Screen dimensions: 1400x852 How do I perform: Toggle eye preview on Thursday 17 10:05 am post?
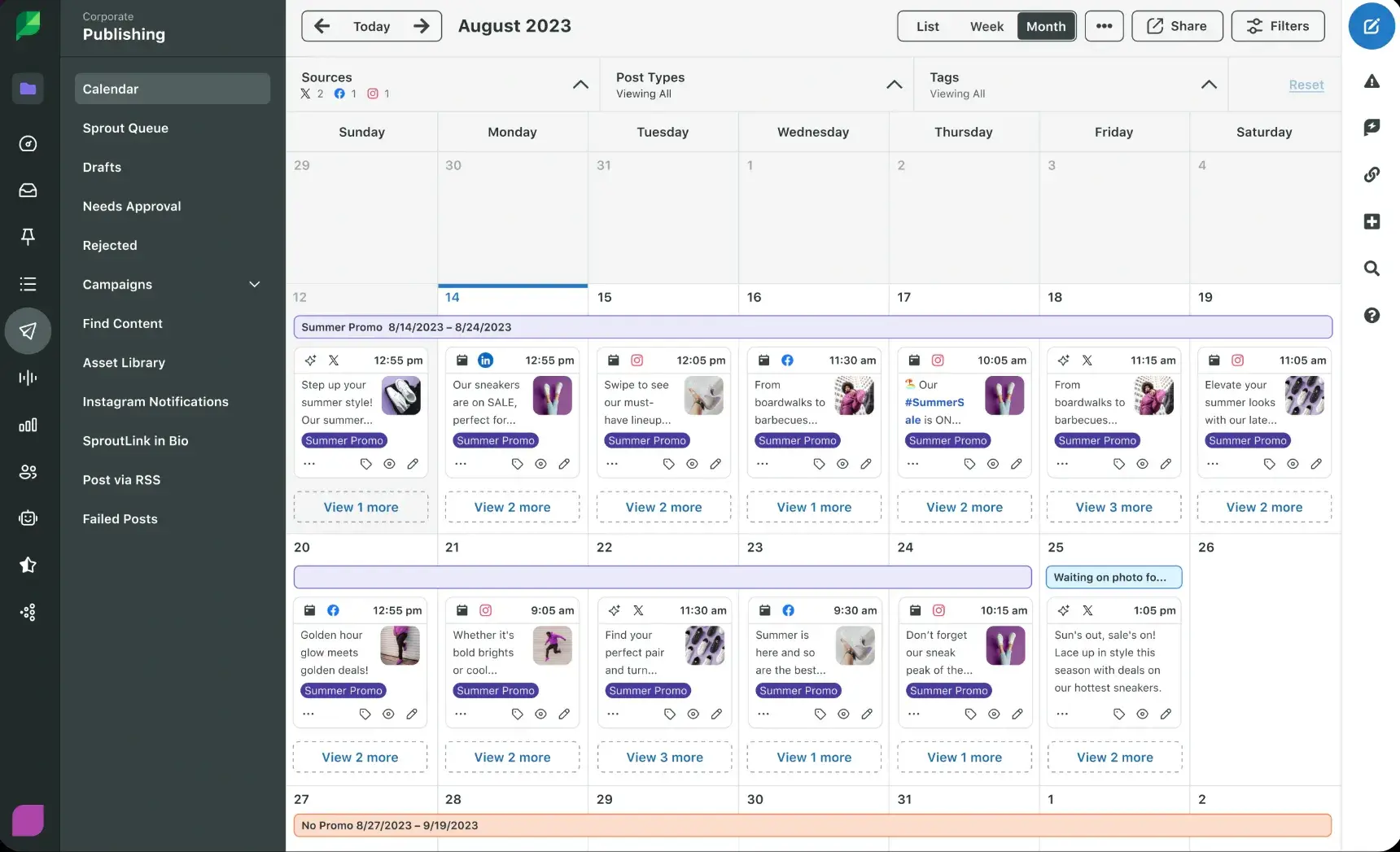(993, 464)
